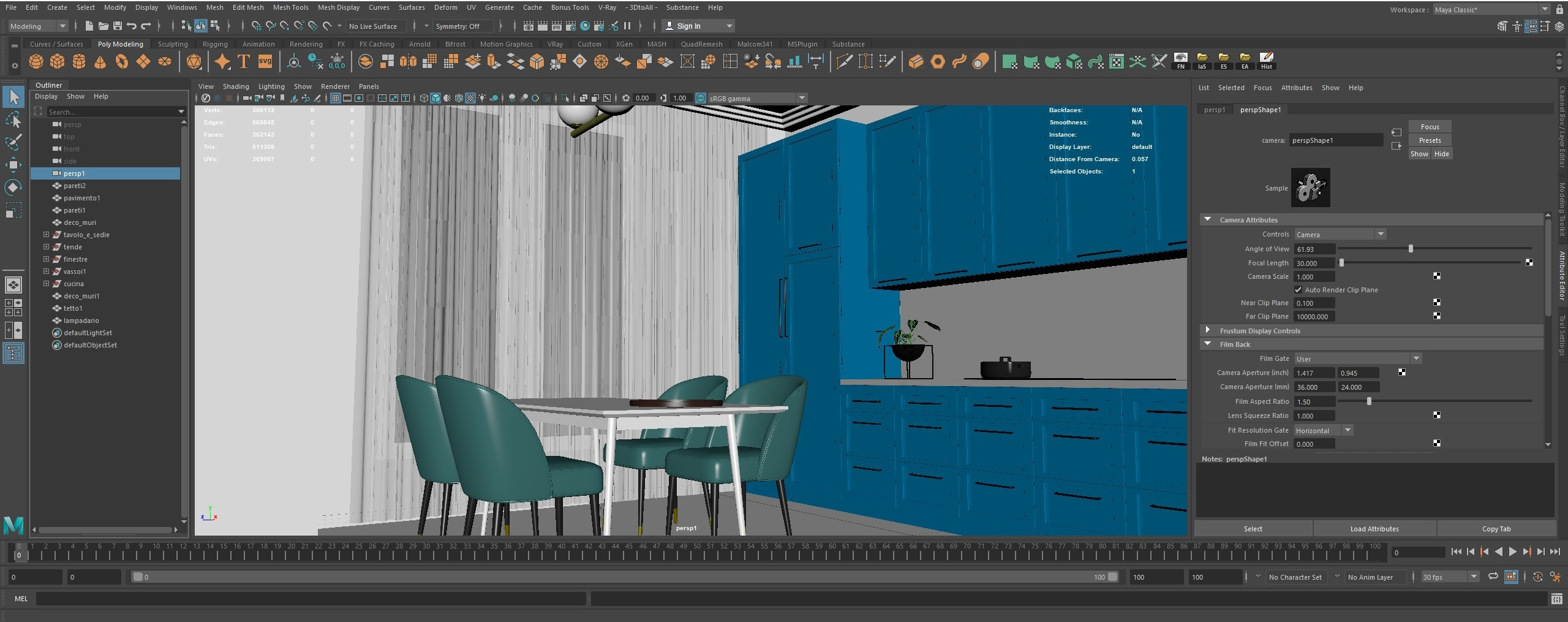The height and width of the screenshot is (622, 1568).
Task: Adjust the Focal Length slider
Action: pos(1341,263)
